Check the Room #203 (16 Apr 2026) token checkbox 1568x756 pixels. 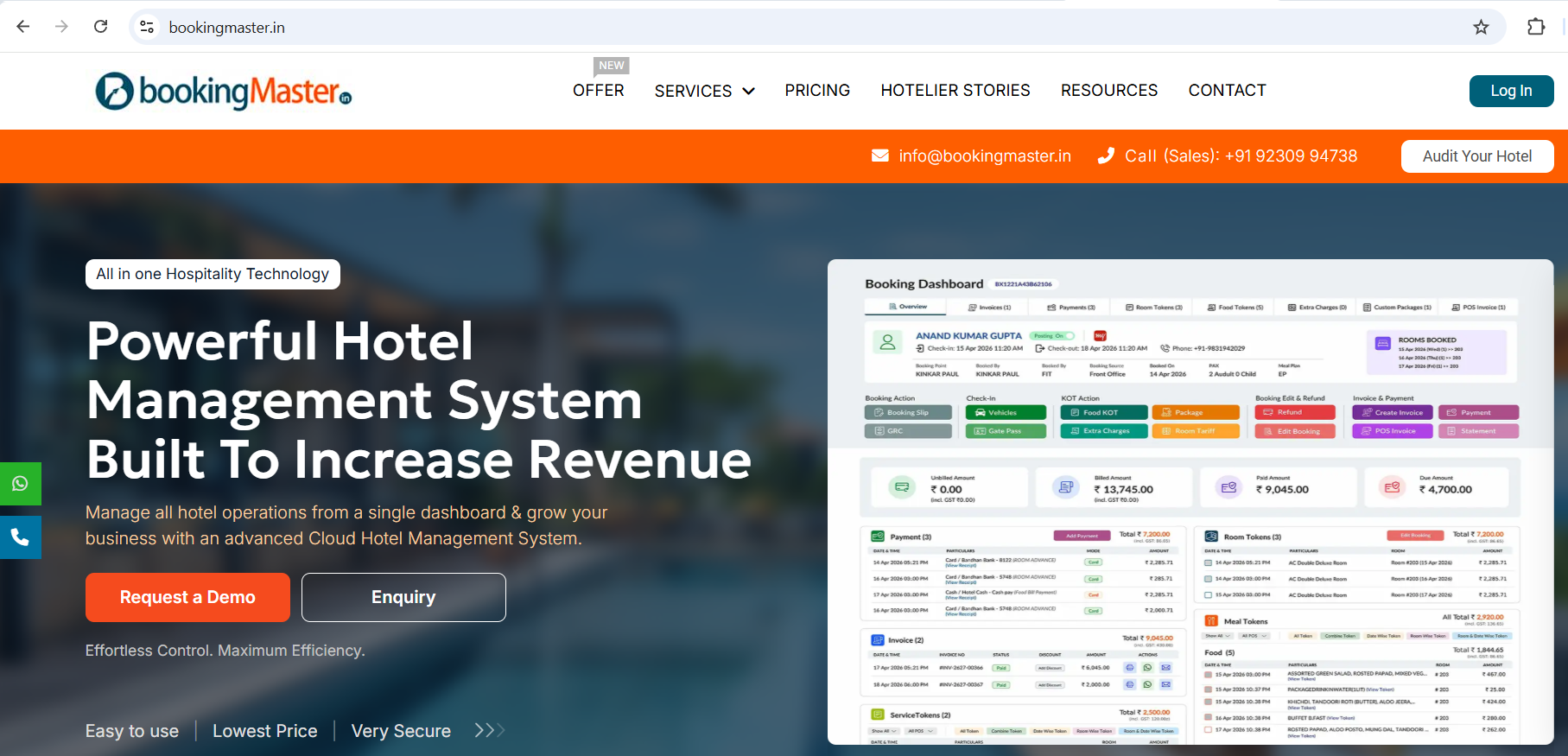[x=1208, y=579]
